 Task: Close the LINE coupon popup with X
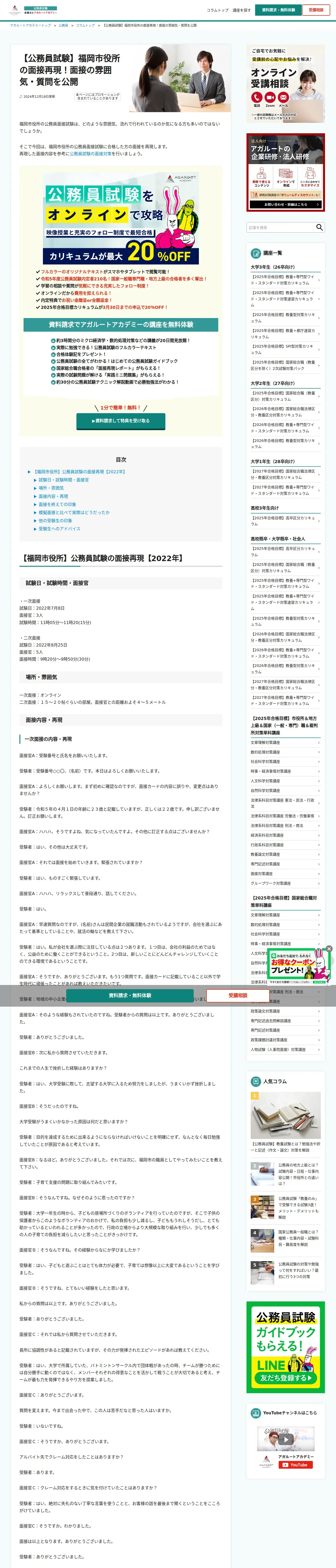tap(329, 948)
